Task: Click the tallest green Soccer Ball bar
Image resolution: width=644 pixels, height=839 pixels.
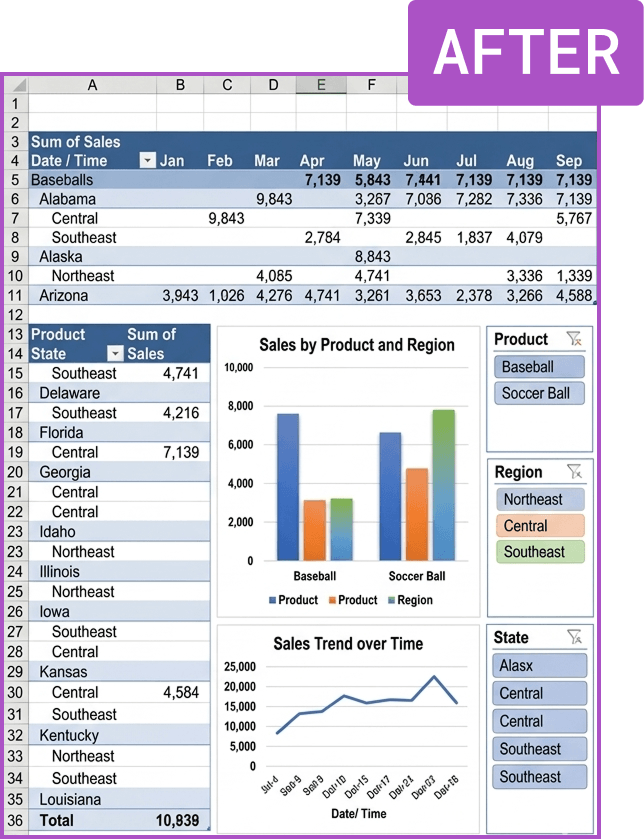Action: click(443, 485)
